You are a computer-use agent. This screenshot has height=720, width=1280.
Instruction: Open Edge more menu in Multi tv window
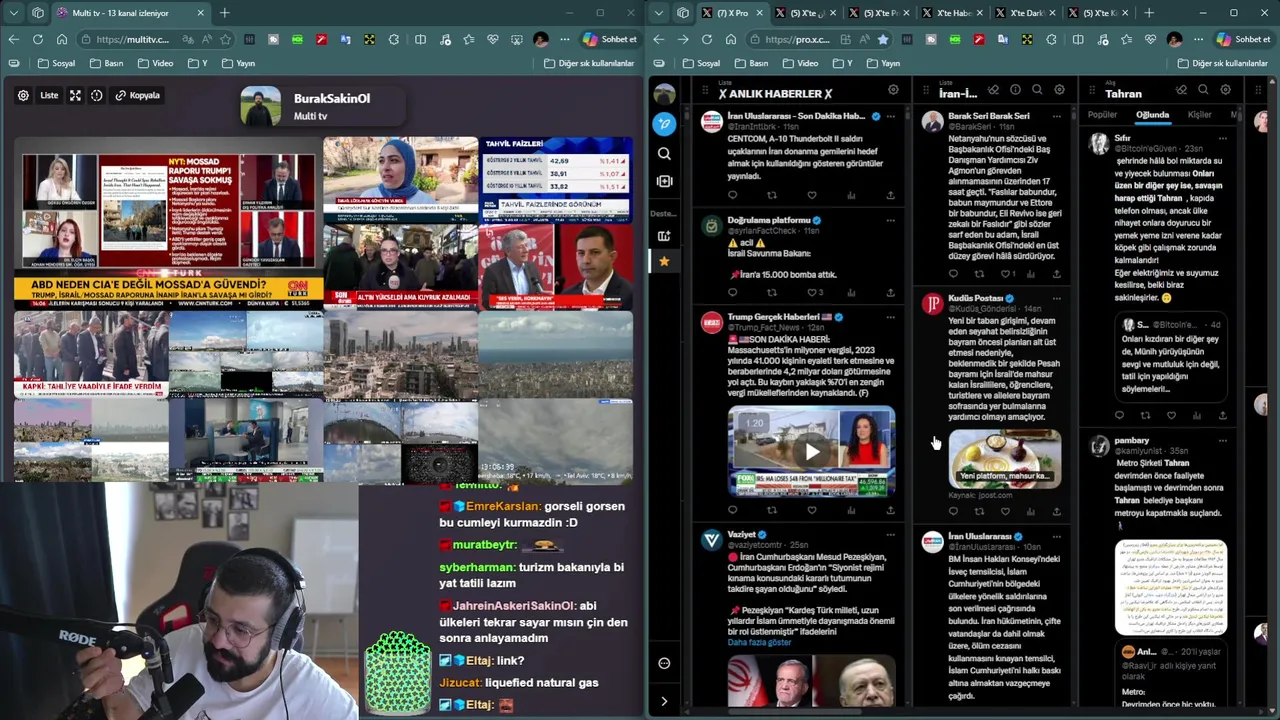click(565, 39)
